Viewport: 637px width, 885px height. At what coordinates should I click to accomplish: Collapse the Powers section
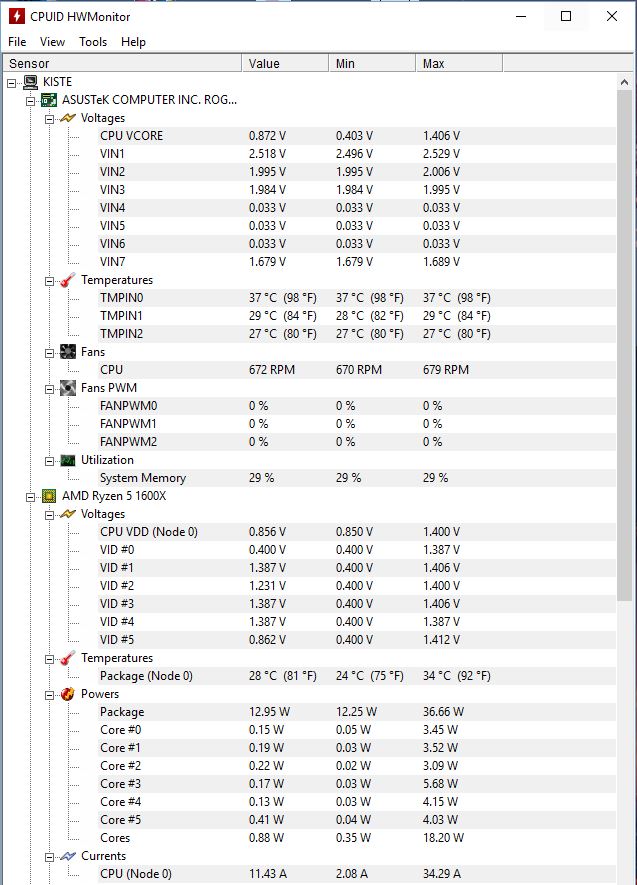tap(50, 695)
